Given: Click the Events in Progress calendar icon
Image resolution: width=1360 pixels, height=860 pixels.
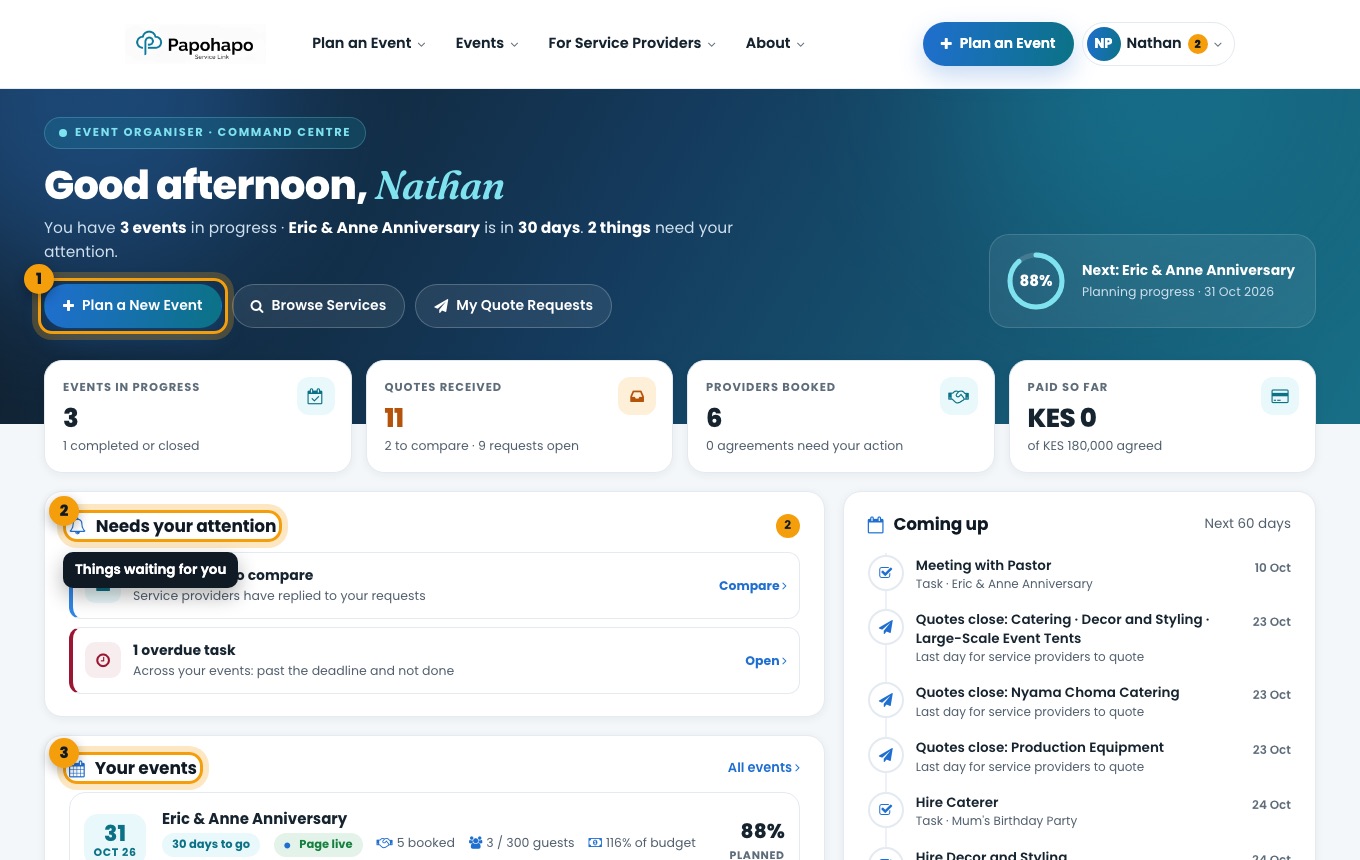Looking at the screenshot, I should [316, 396].
